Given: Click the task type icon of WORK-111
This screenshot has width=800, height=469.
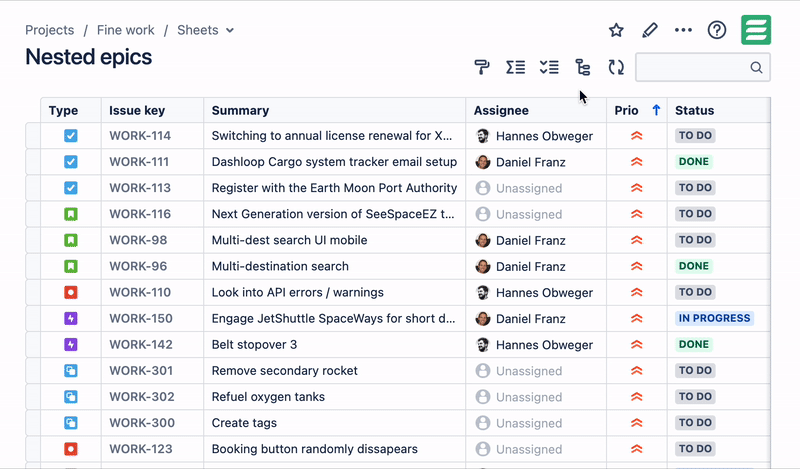Looking at the screenshot, I should click(x=70, y=162).
